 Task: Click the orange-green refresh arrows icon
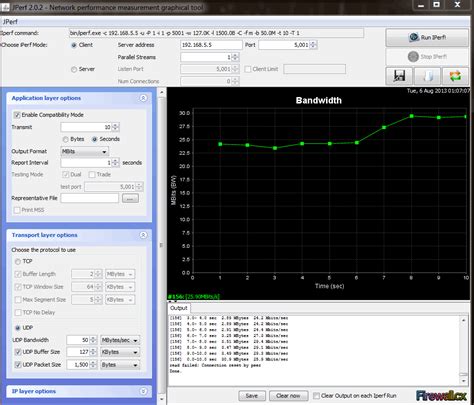(455, 76)
